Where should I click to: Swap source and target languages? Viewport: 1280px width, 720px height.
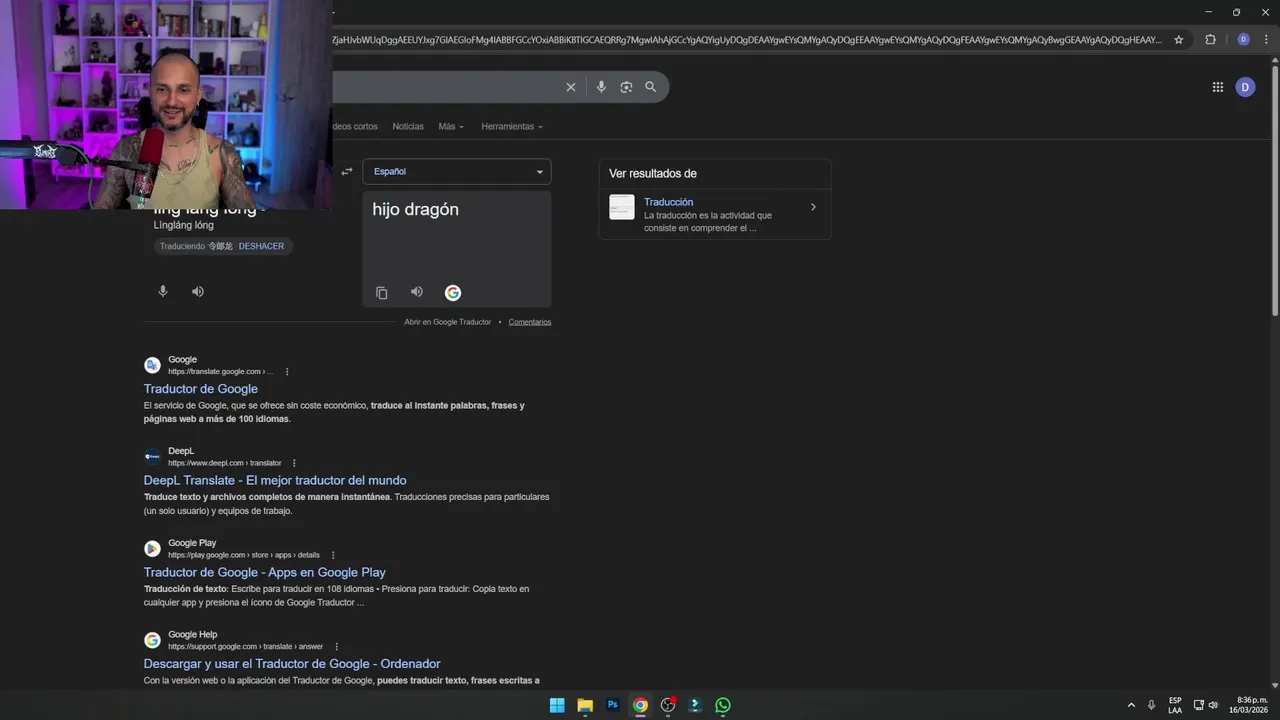(x=347, y=171)
